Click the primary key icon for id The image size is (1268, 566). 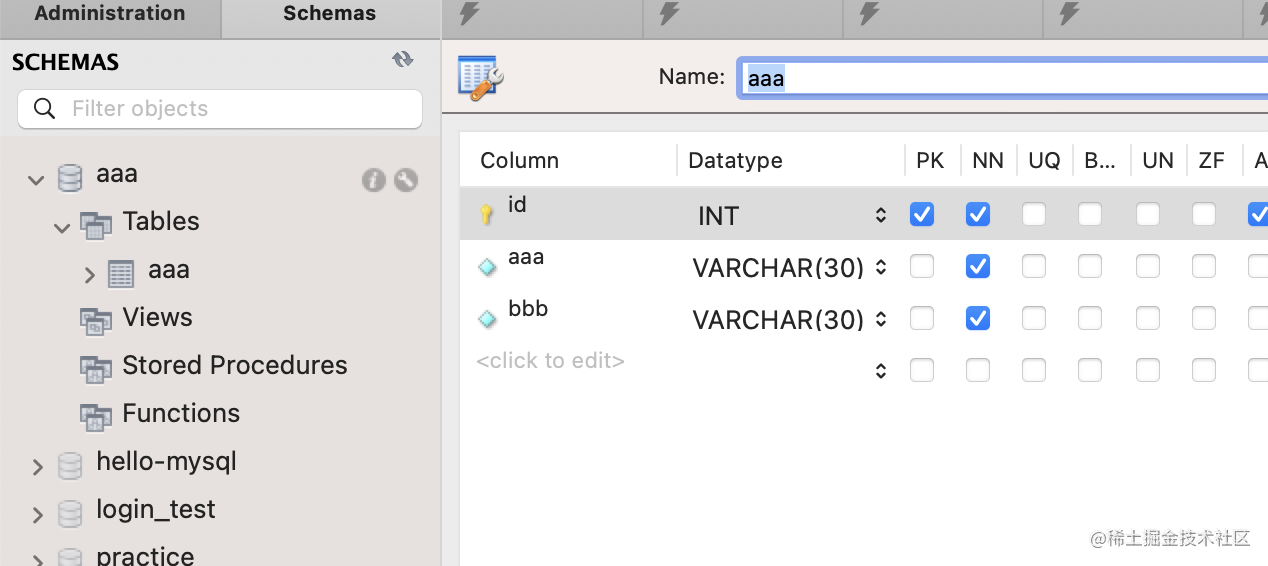tap(487, 214)
